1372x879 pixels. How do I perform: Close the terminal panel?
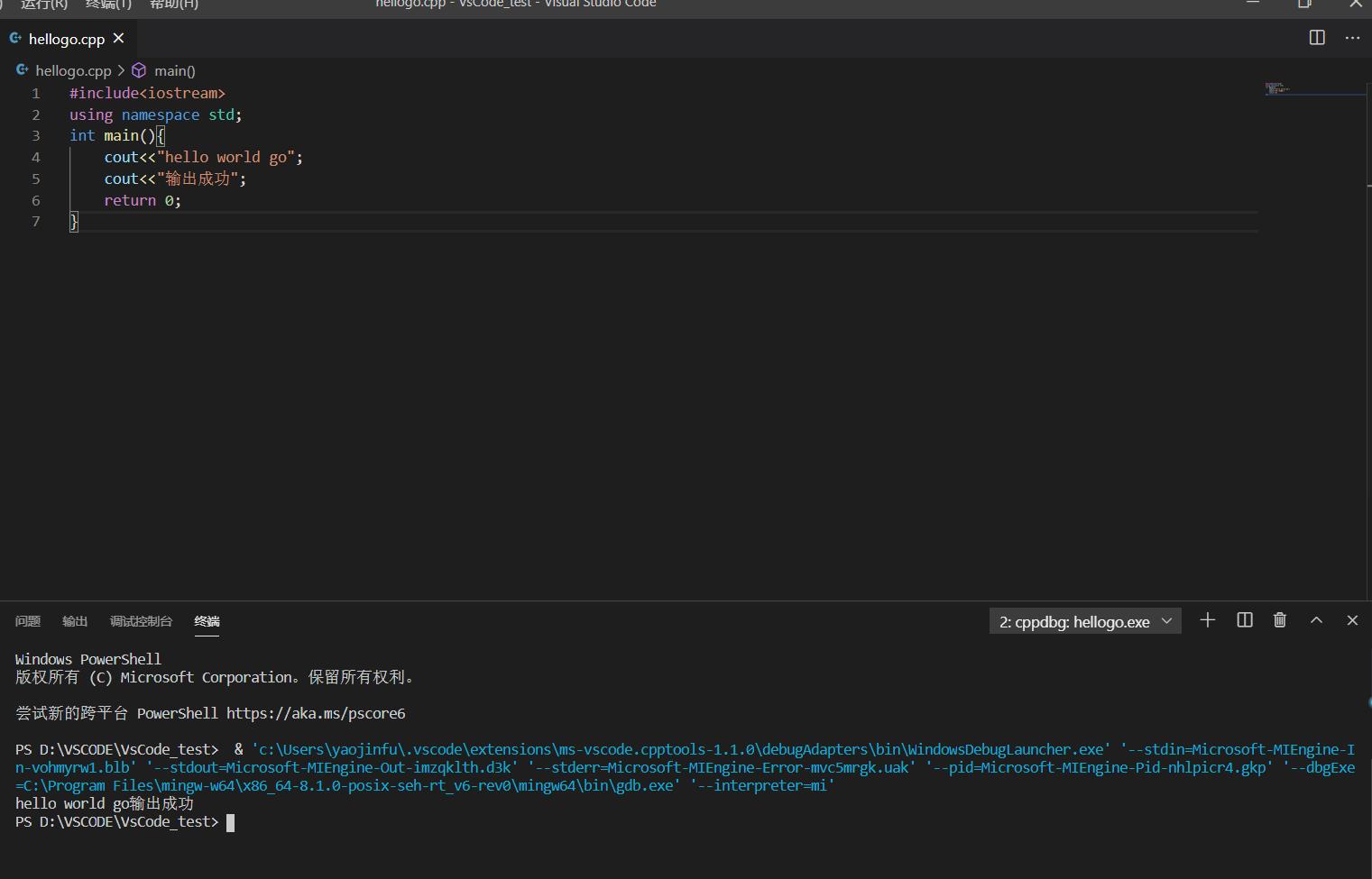pyautogui.click(x=1352, y=620)
